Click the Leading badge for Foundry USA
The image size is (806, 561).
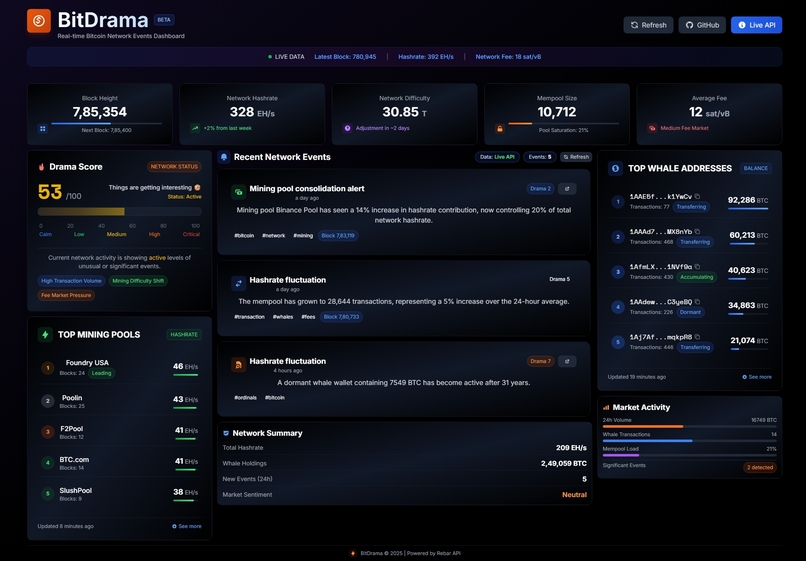point(101,373)
